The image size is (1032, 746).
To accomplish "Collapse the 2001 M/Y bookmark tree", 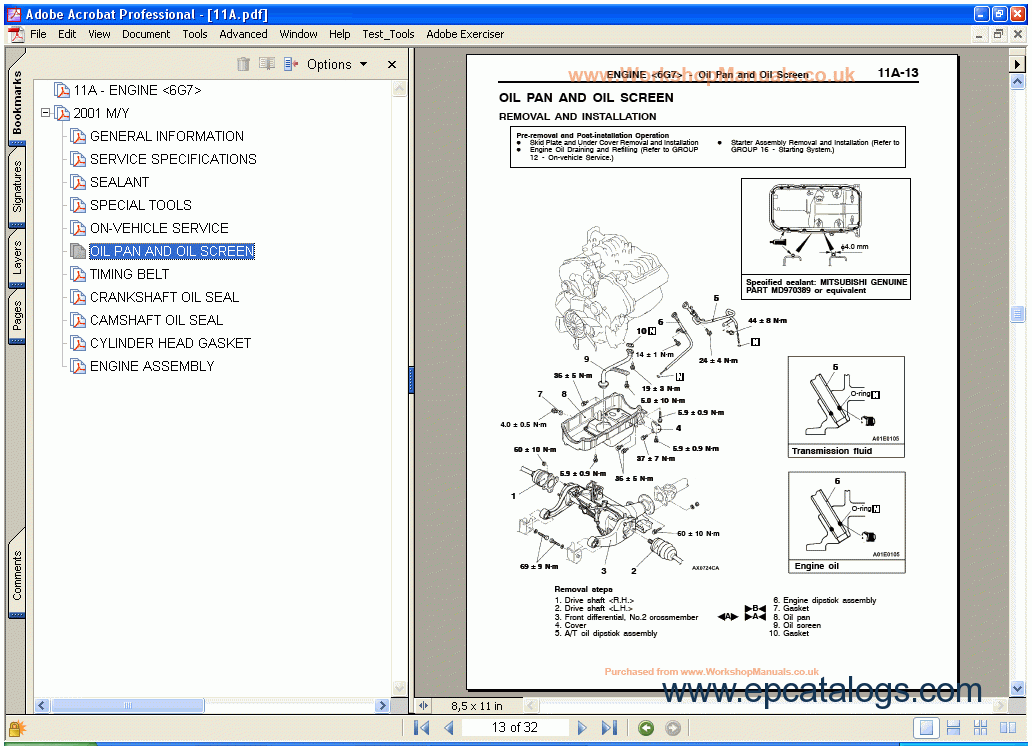I will click(45, 113).
